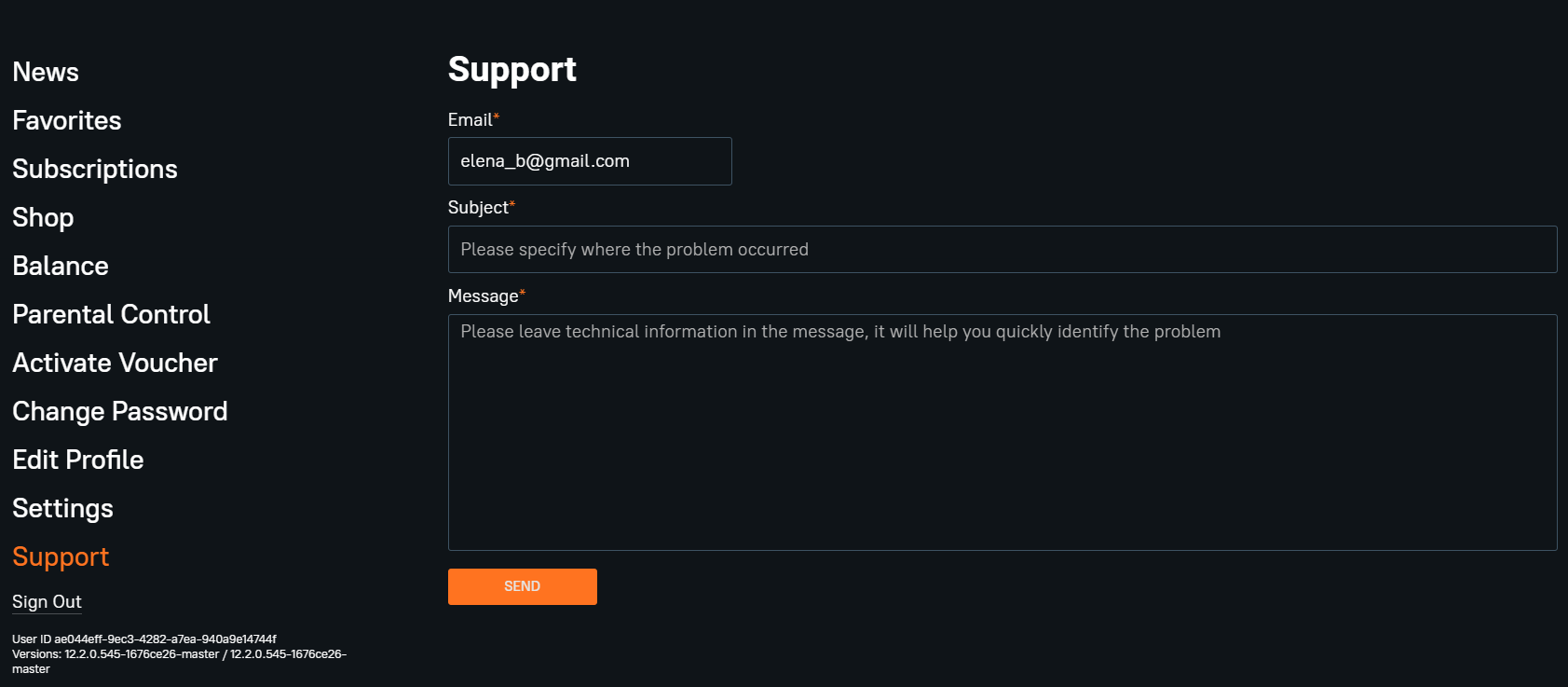The width and height of the screenshot is (1568, 687).
Task: View the Balance page
Action: [x=61, y=266]
